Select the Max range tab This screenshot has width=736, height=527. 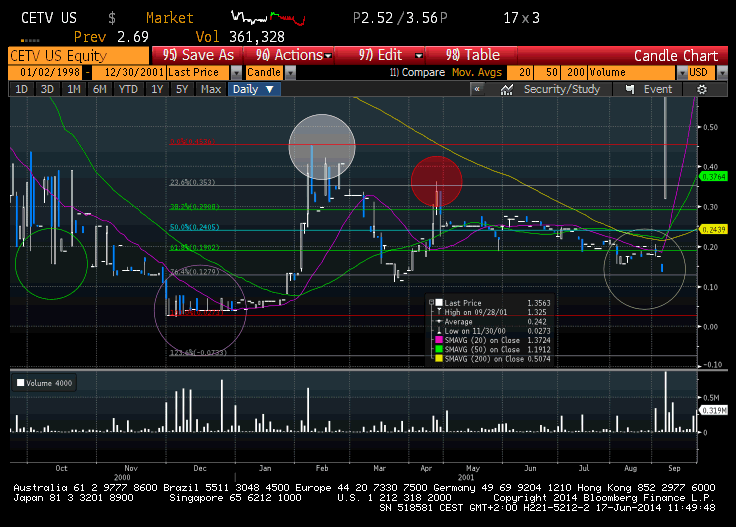click(x=211, y=89)
